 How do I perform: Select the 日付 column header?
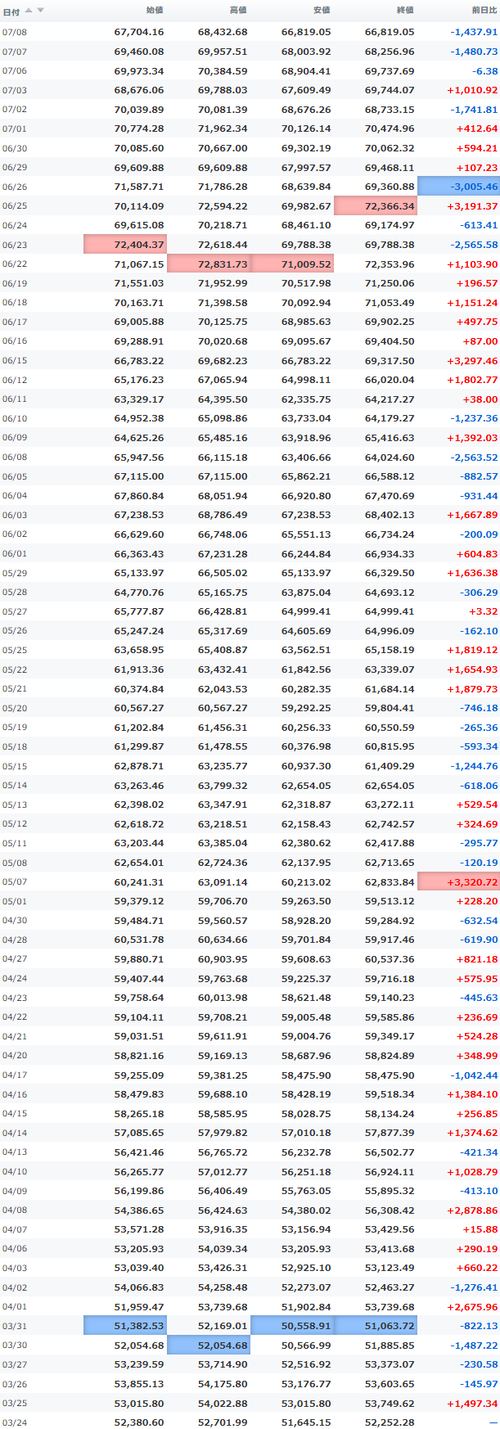(x=11, y=11)
